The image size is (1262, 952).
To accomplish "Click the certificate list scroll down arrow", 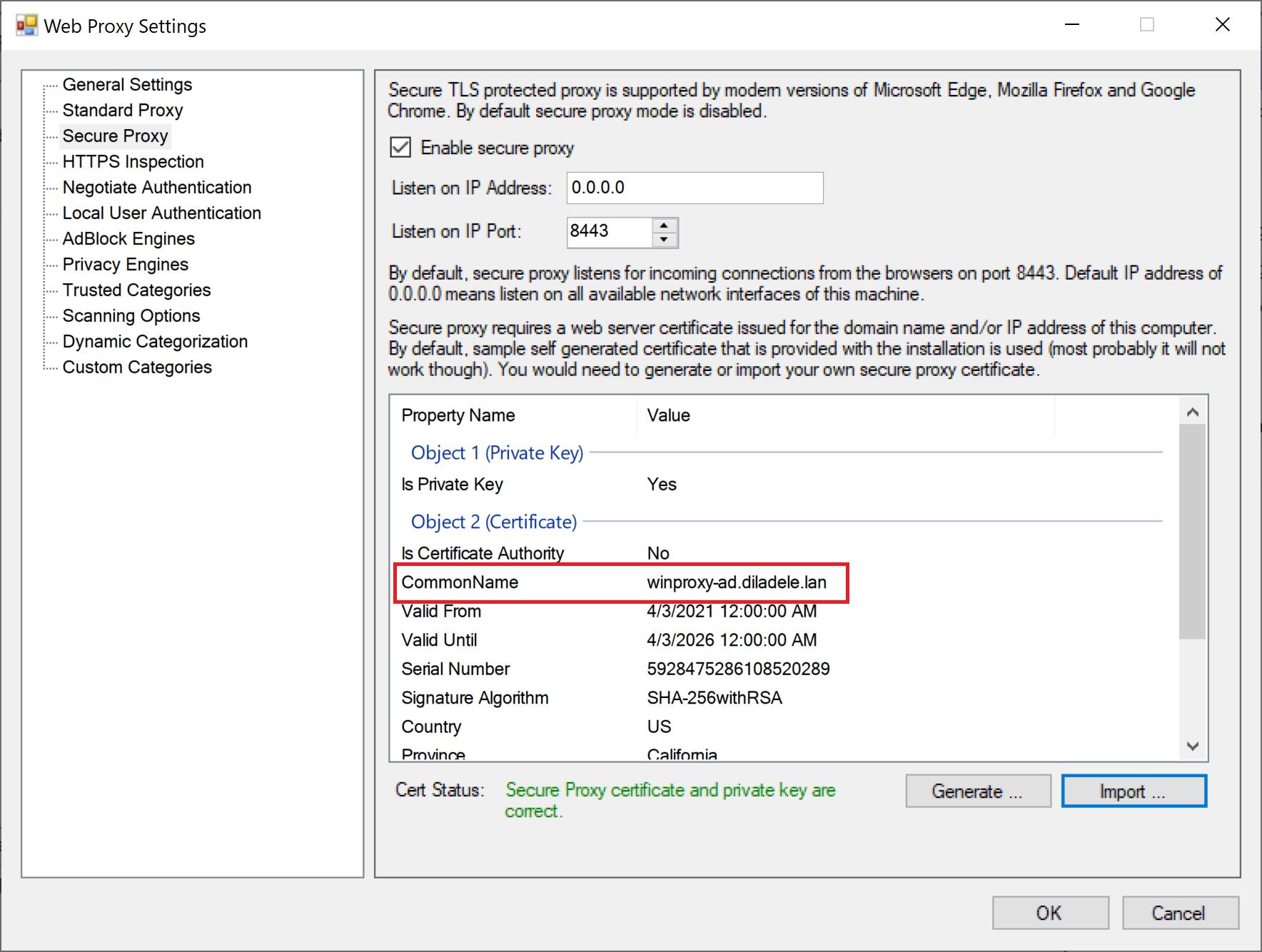I will click(x=1192, y=746).
